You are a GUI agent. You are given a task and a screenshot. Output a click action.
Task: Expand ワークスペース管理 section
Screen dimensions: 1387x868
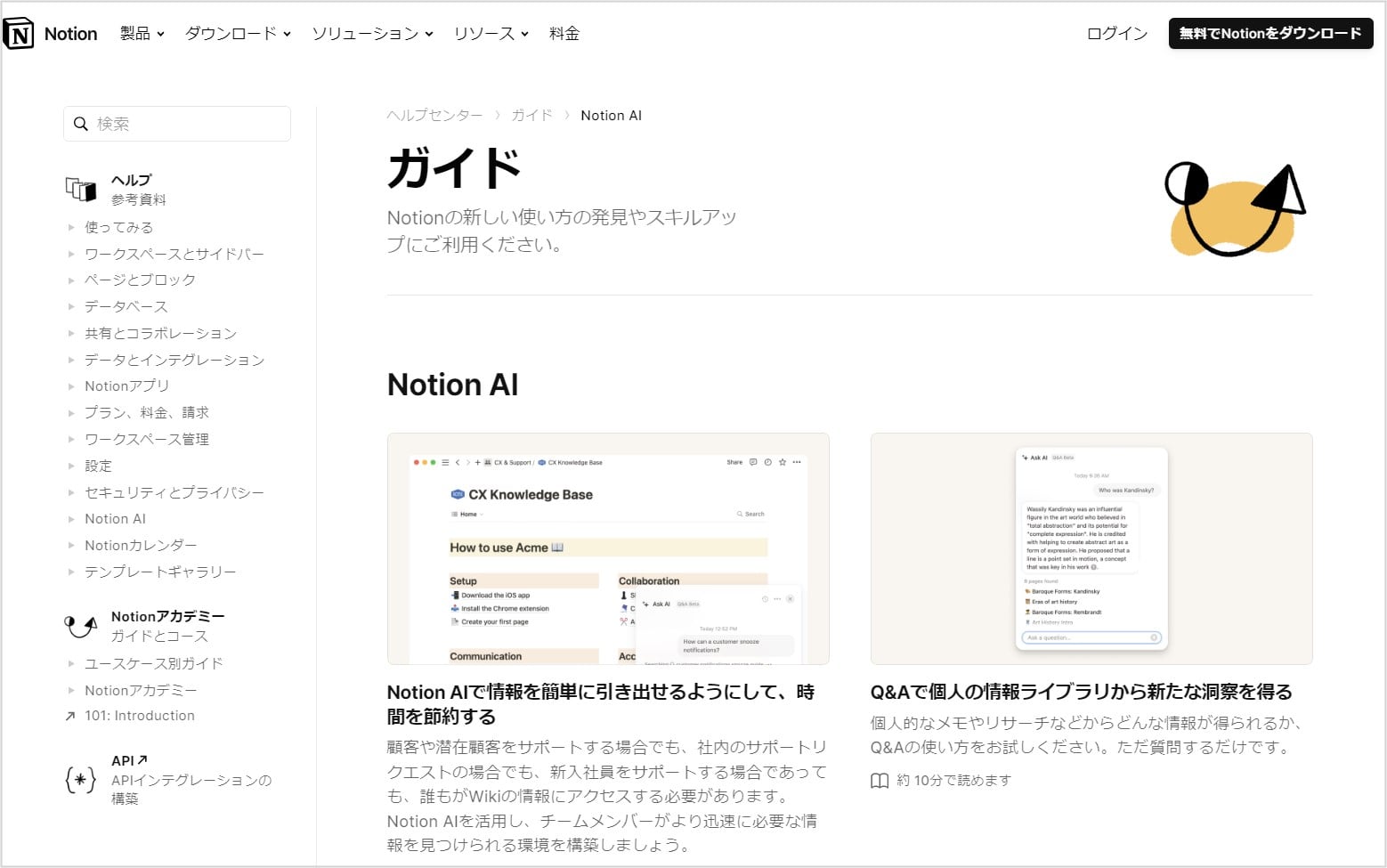[x=71, y=439]
